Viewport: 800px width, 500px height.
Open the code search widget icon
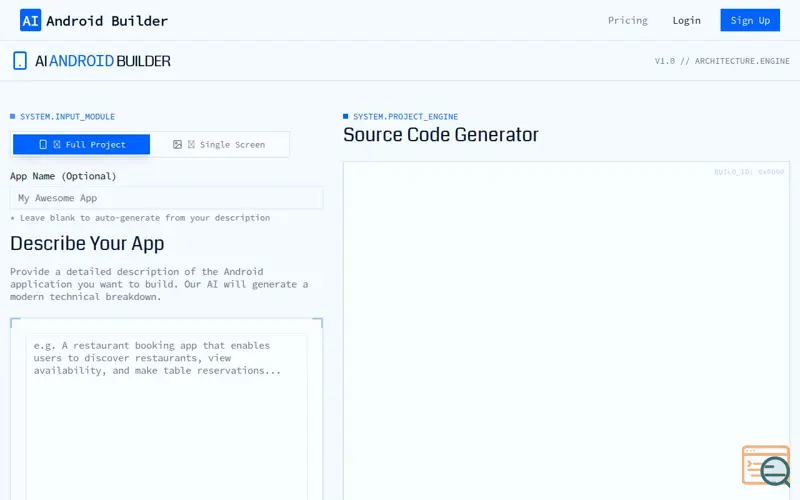point(766,466)
